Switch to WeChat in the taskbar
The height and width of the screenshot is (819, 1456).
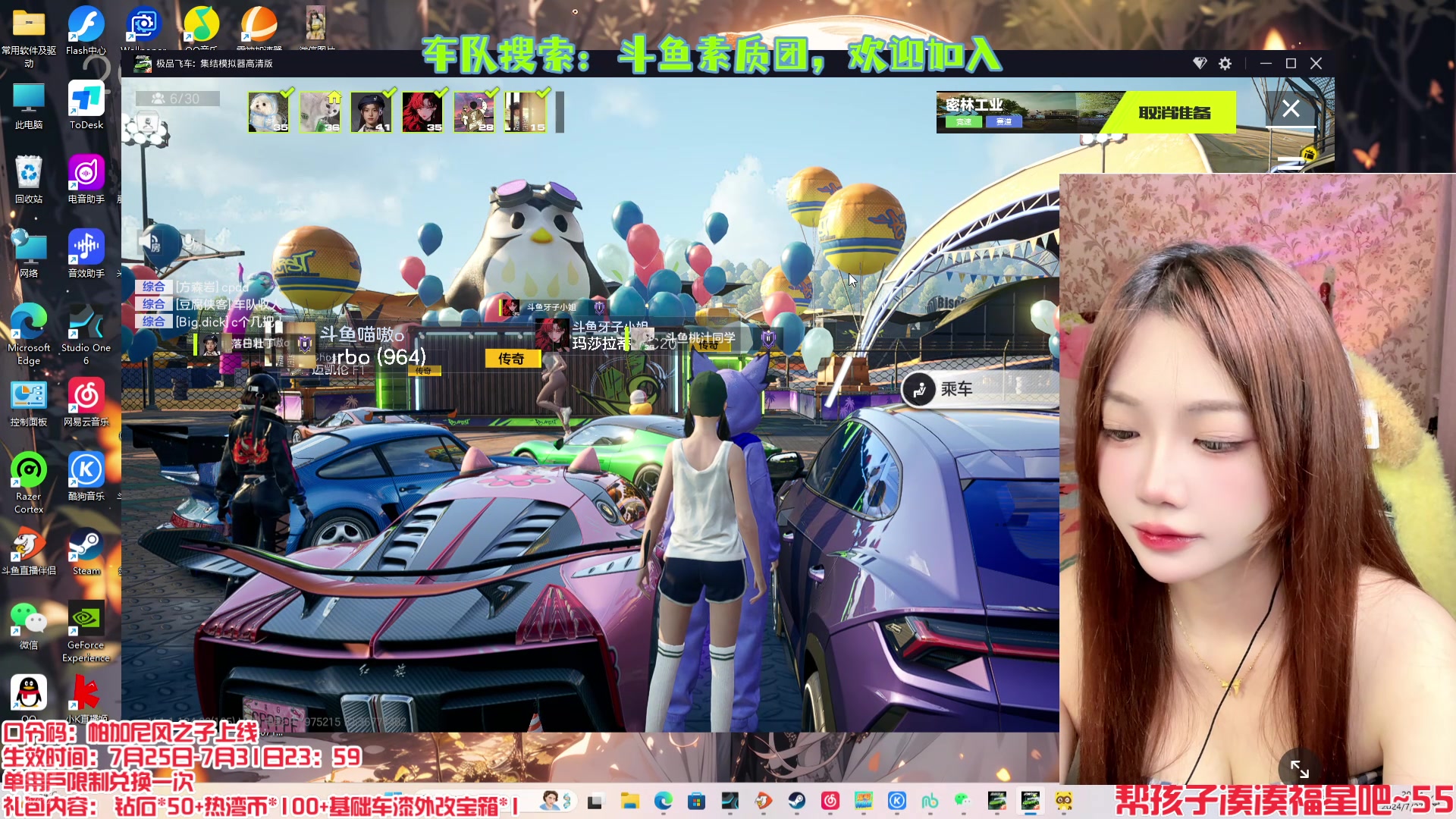click(962, 801)
